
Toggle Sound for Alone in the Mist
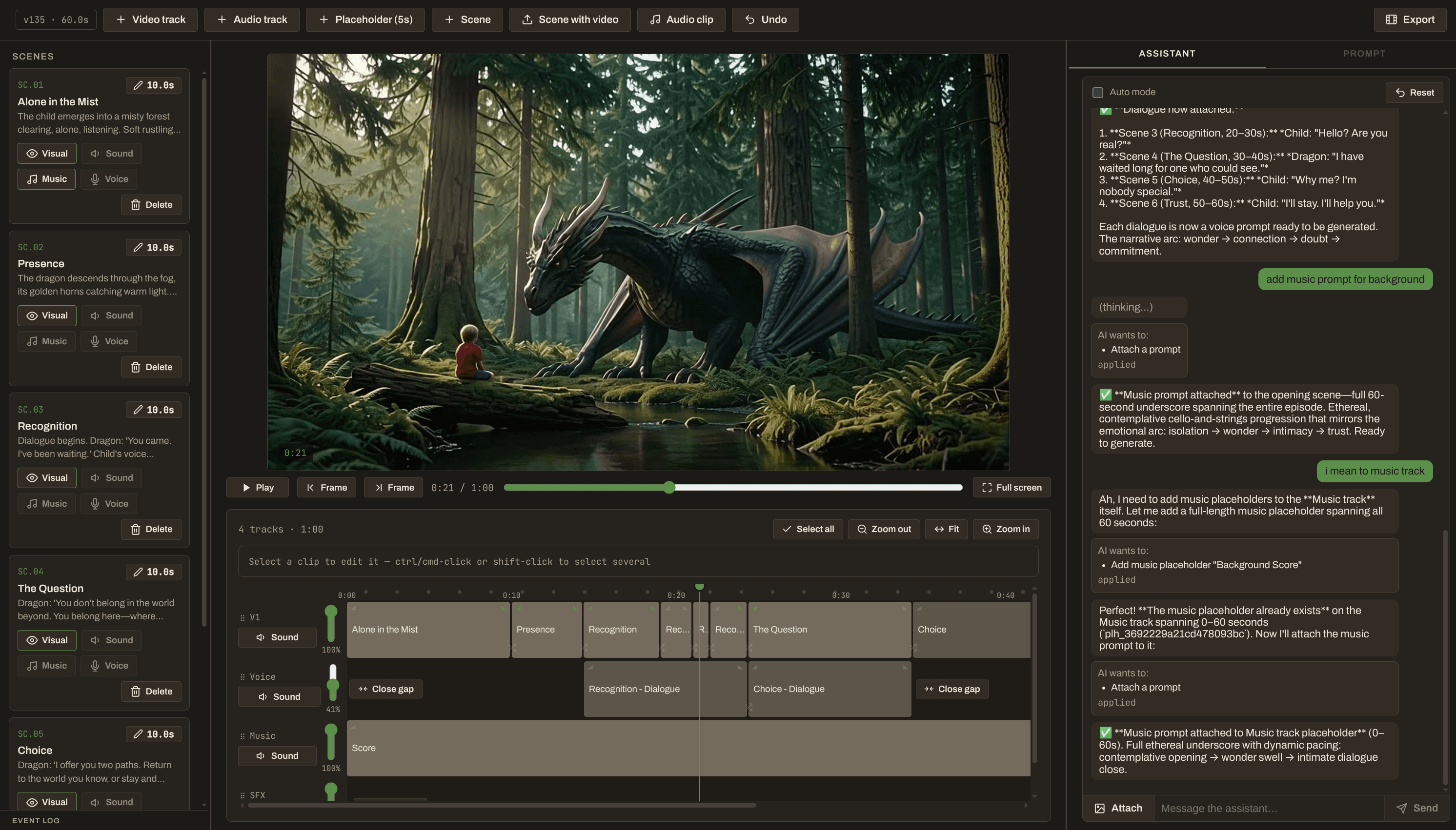tap(111, 153)
